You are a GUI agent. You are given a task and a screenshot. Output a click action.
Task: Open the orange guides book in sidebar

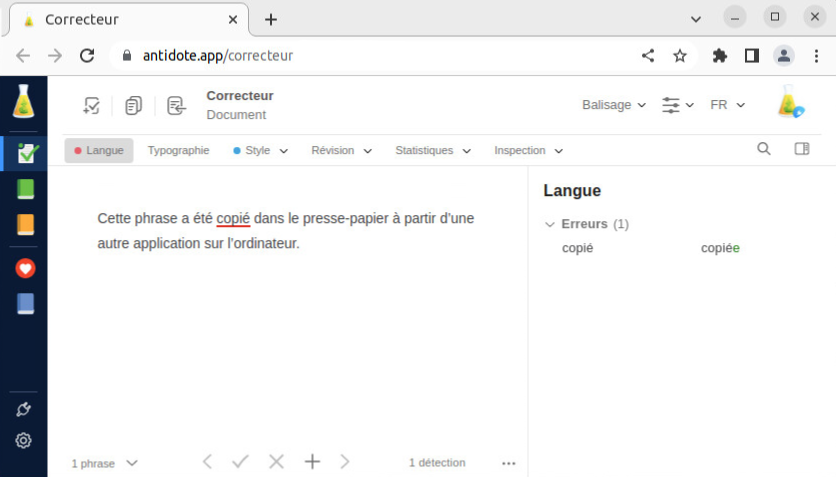25,225
